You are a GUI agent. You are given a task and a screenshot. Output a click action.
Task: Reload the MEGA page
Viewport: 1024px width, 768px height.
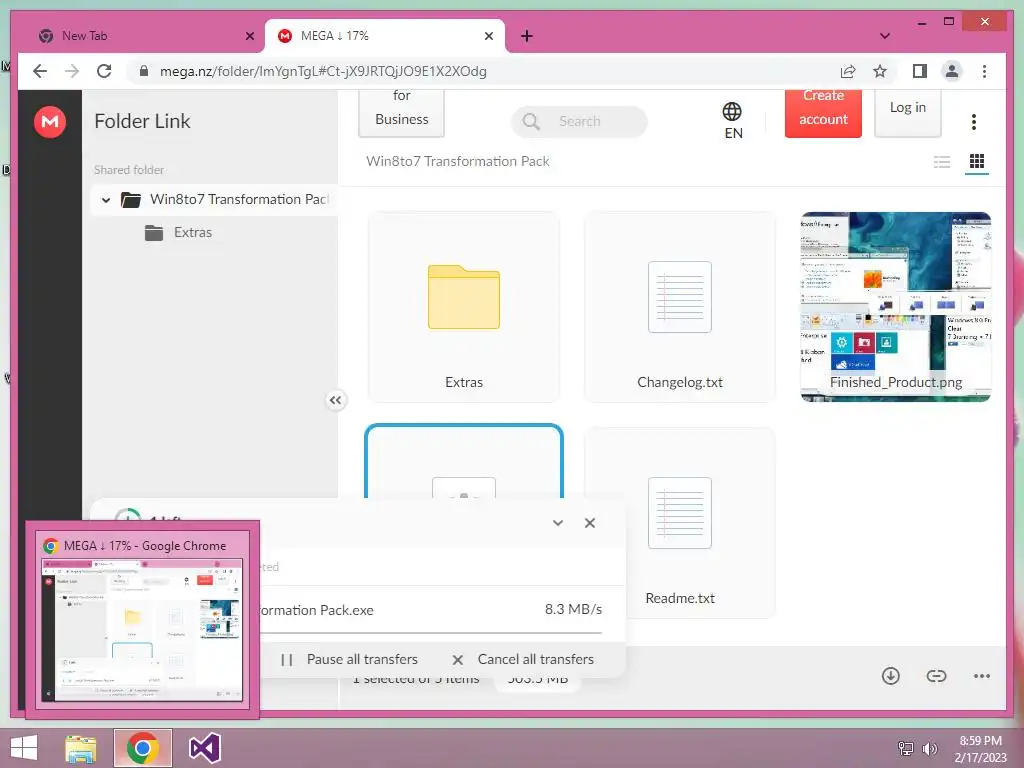tap(104, 71)
